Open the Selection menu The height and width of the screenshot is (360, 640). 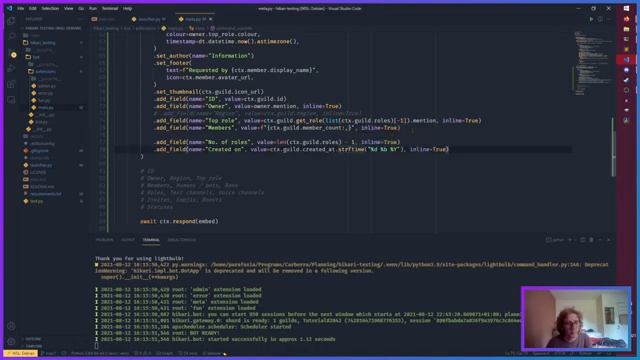(50, 8)
